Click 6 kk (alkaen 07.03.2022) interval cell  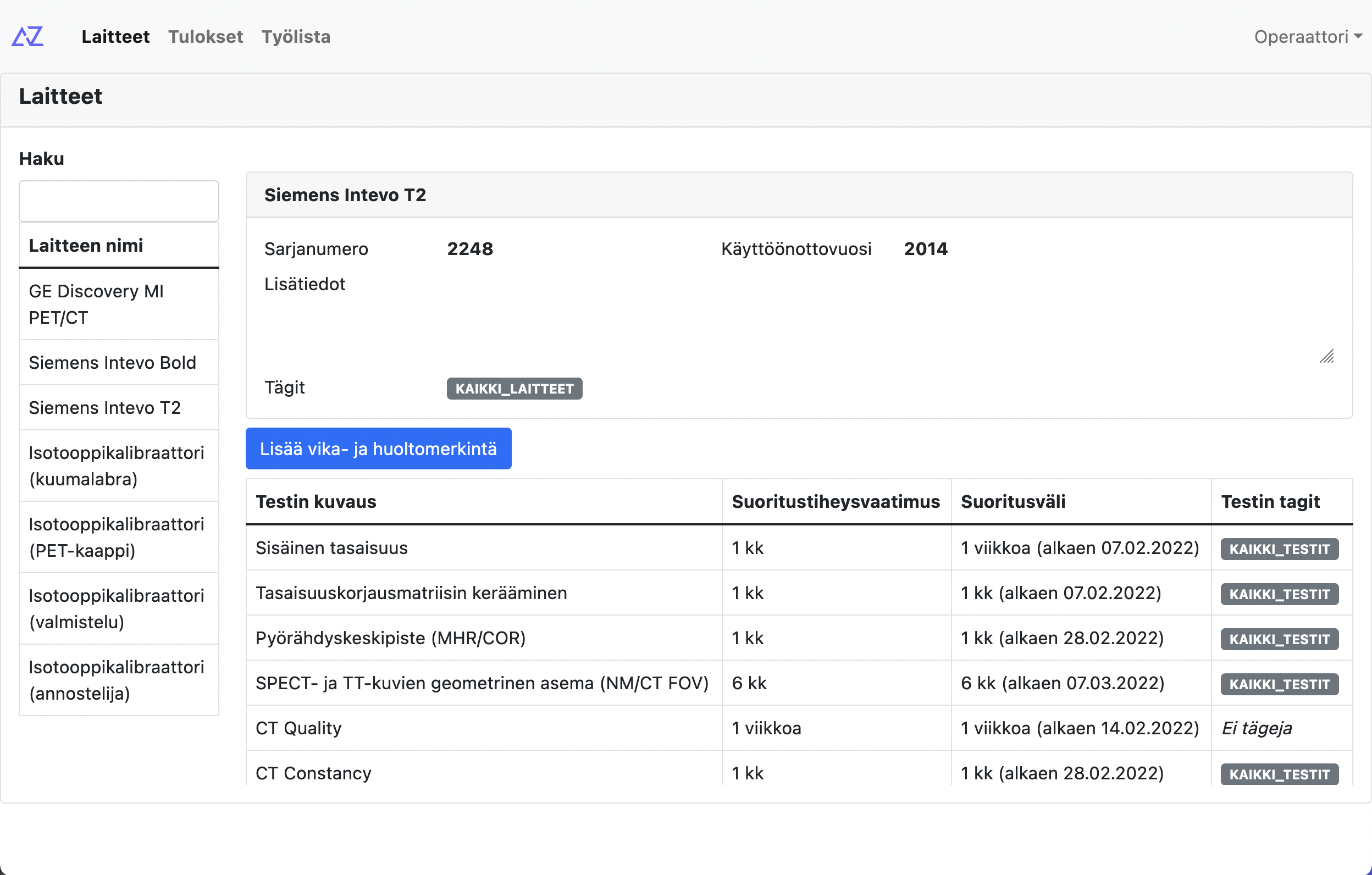point(1081,683)
